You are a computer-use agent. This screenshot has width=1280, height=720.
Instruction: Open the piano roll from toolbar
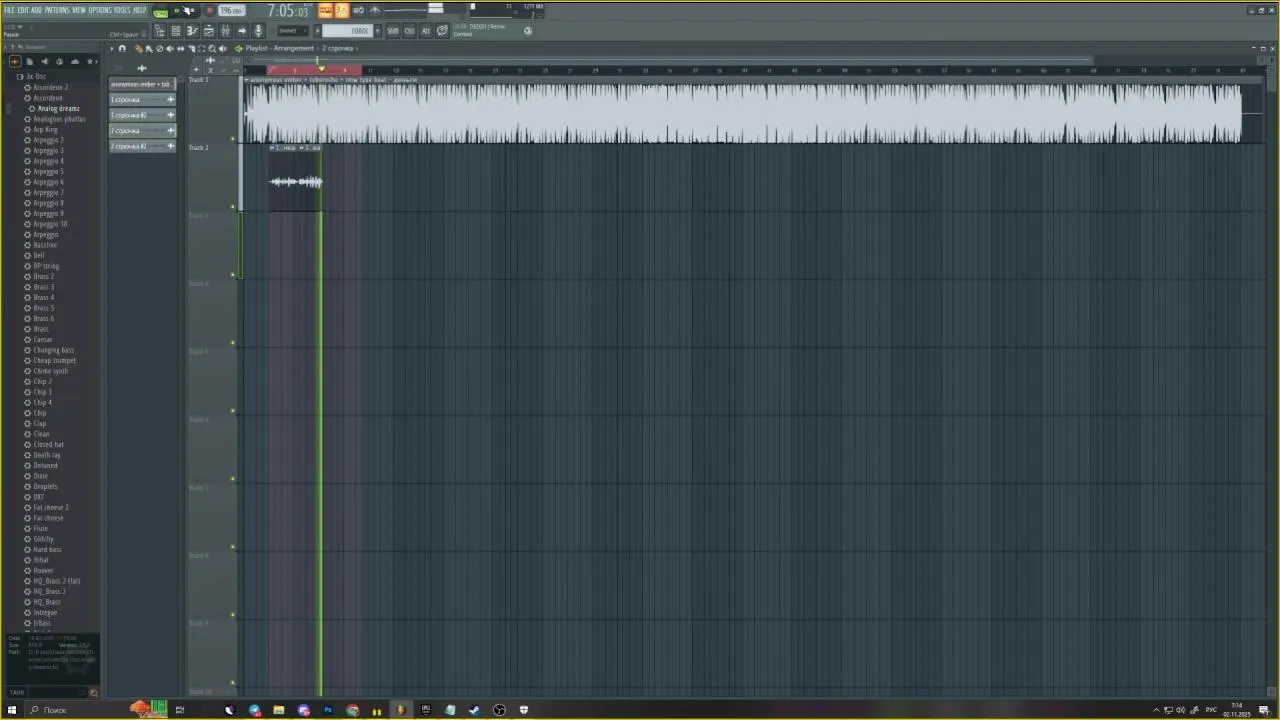point(192,31)
